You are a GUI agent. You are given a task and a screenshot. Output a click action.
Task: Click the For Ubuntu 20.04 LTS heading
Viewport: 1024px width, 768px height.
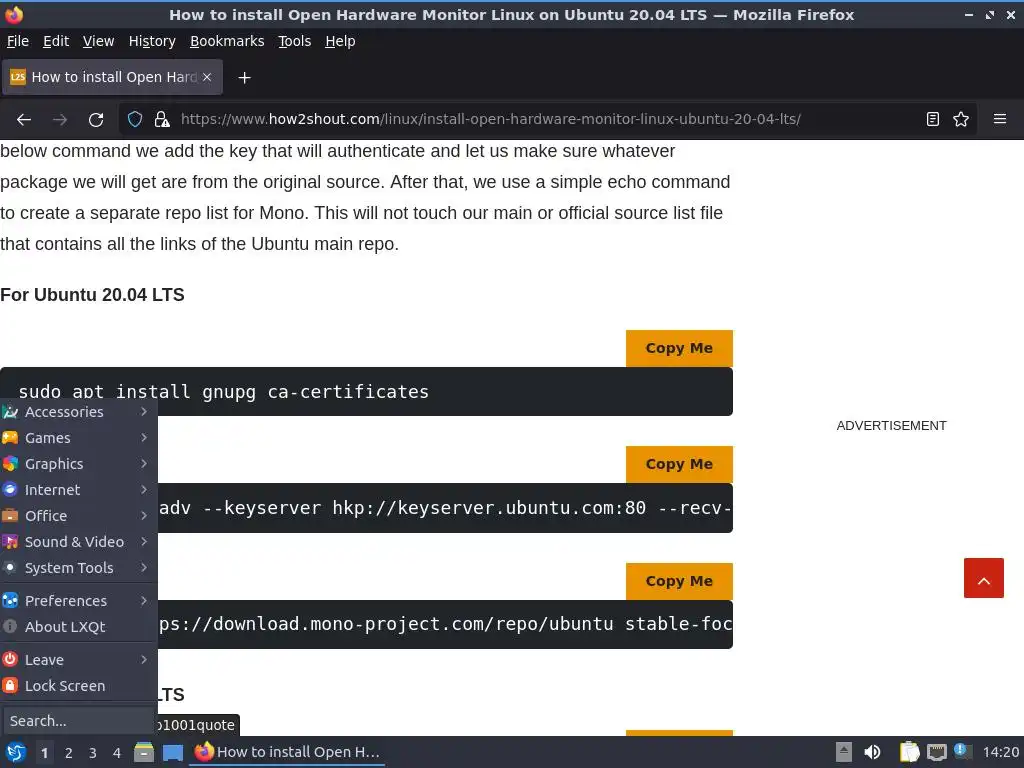(92, 295)
